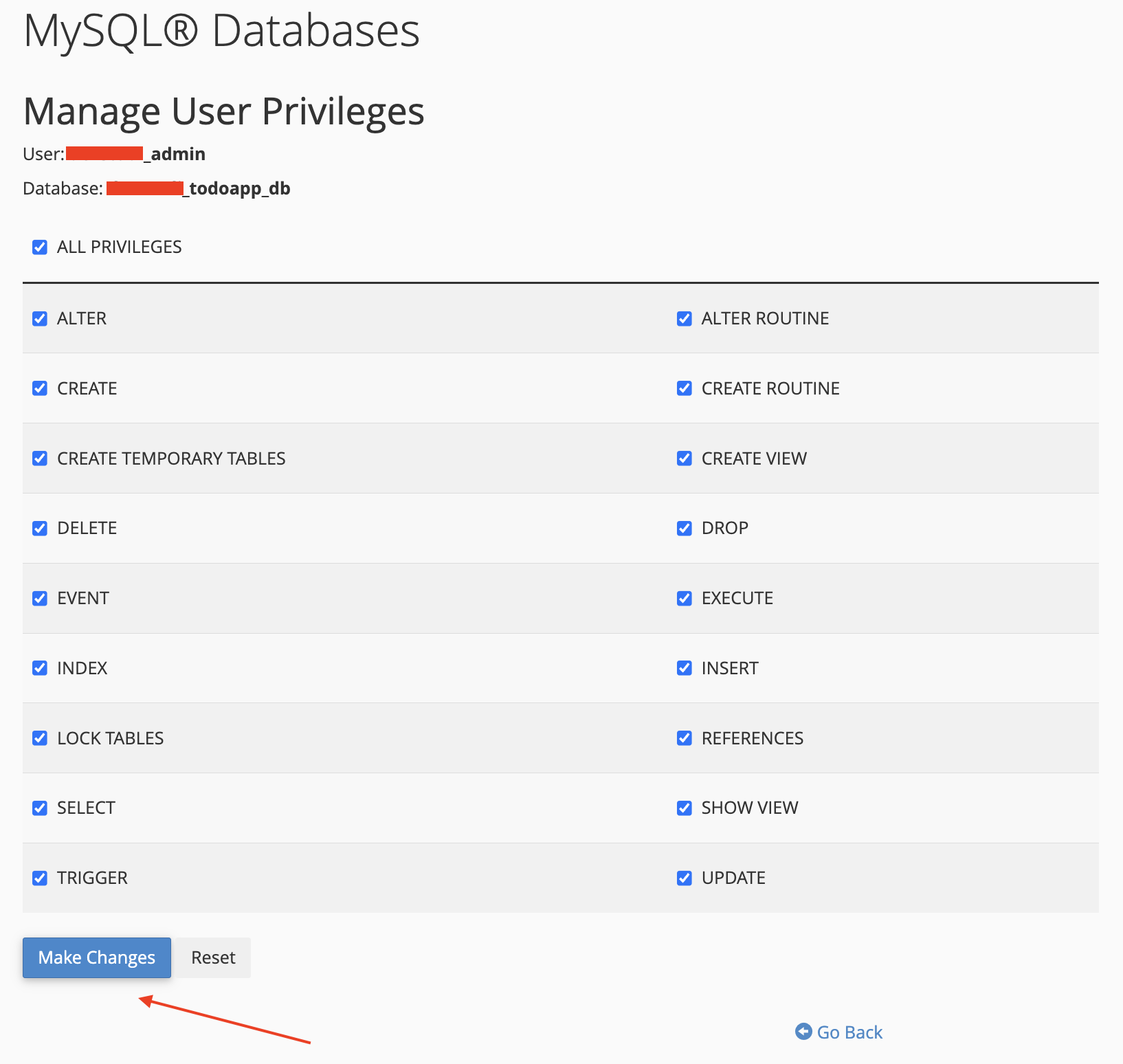Click the Go Back arrow icon
Image resolution: width=1123 pixels, height=1064 pixels.
pos(803,1032)
